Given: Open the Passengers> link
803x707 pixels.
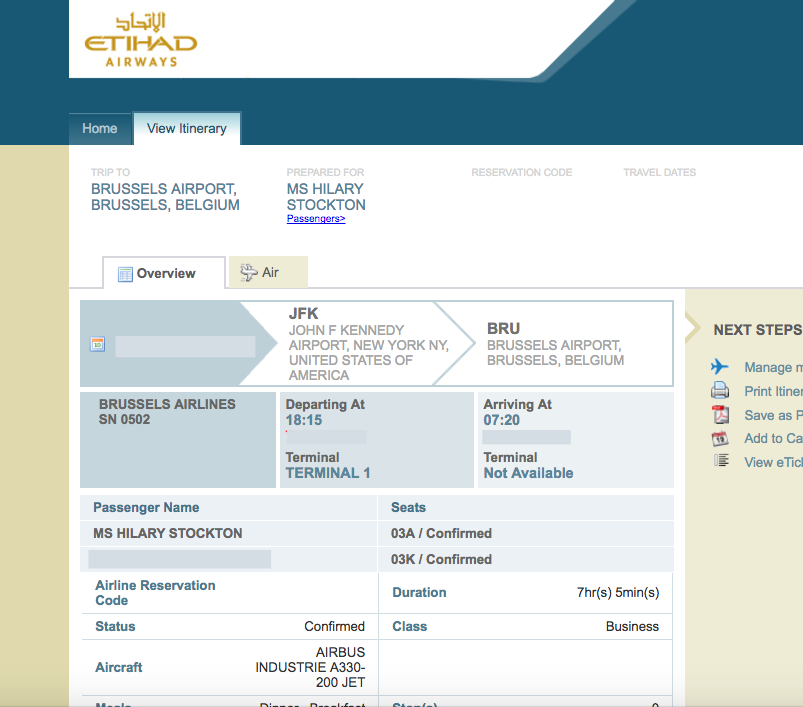Looking at the screenshot, I should 316,219.
